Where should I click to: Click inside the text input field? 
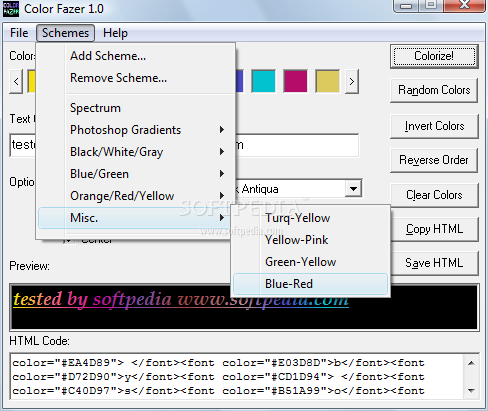point(297,145)
